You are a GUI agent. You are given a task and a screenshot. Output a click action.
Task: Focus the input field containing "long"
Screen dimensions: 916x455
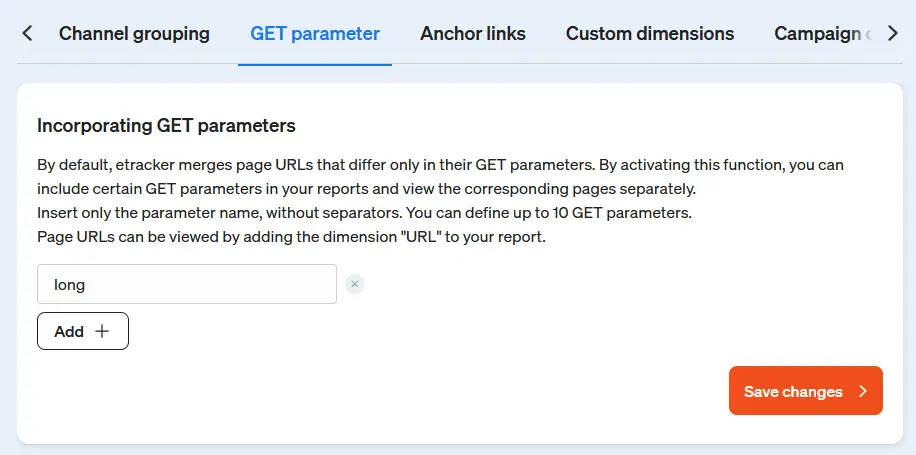pos(186,284)
